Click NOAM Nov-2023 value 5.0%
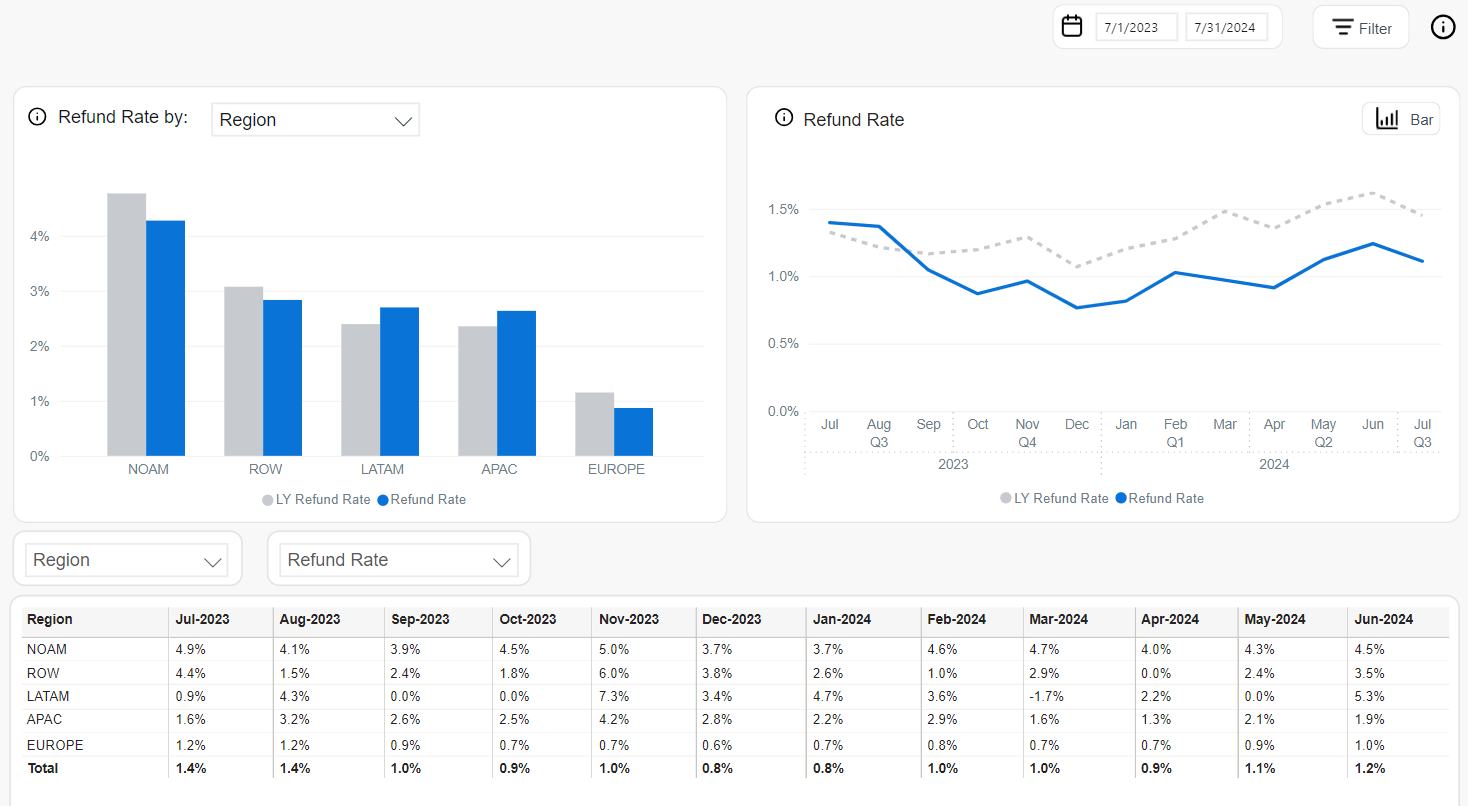Screen dimensions: 1468x806 614,649
